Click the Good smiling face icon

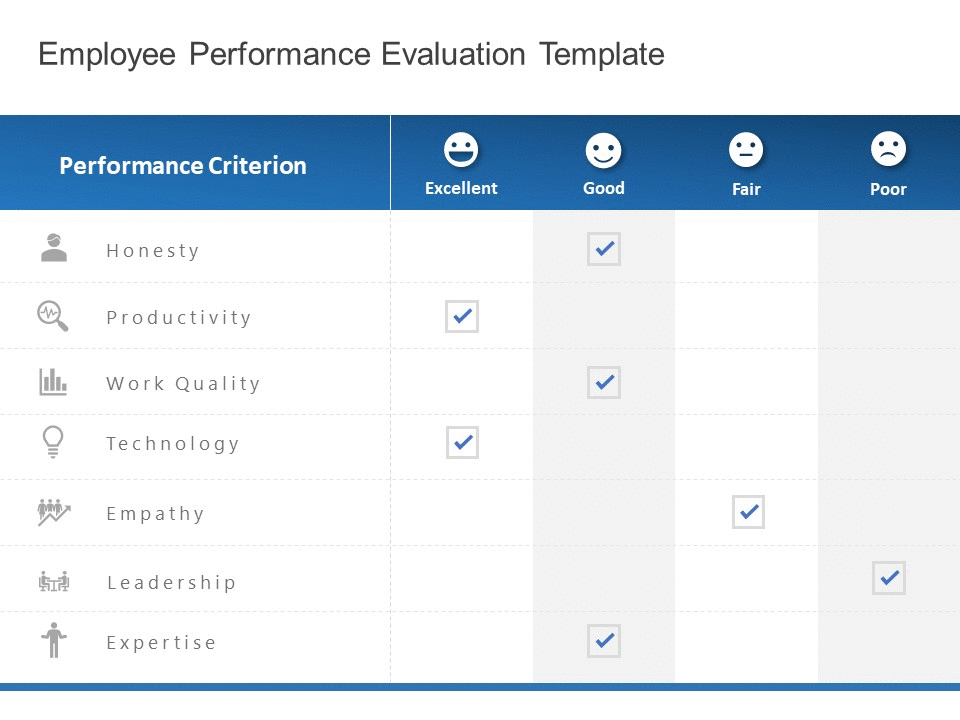click(x=603, y=151)
